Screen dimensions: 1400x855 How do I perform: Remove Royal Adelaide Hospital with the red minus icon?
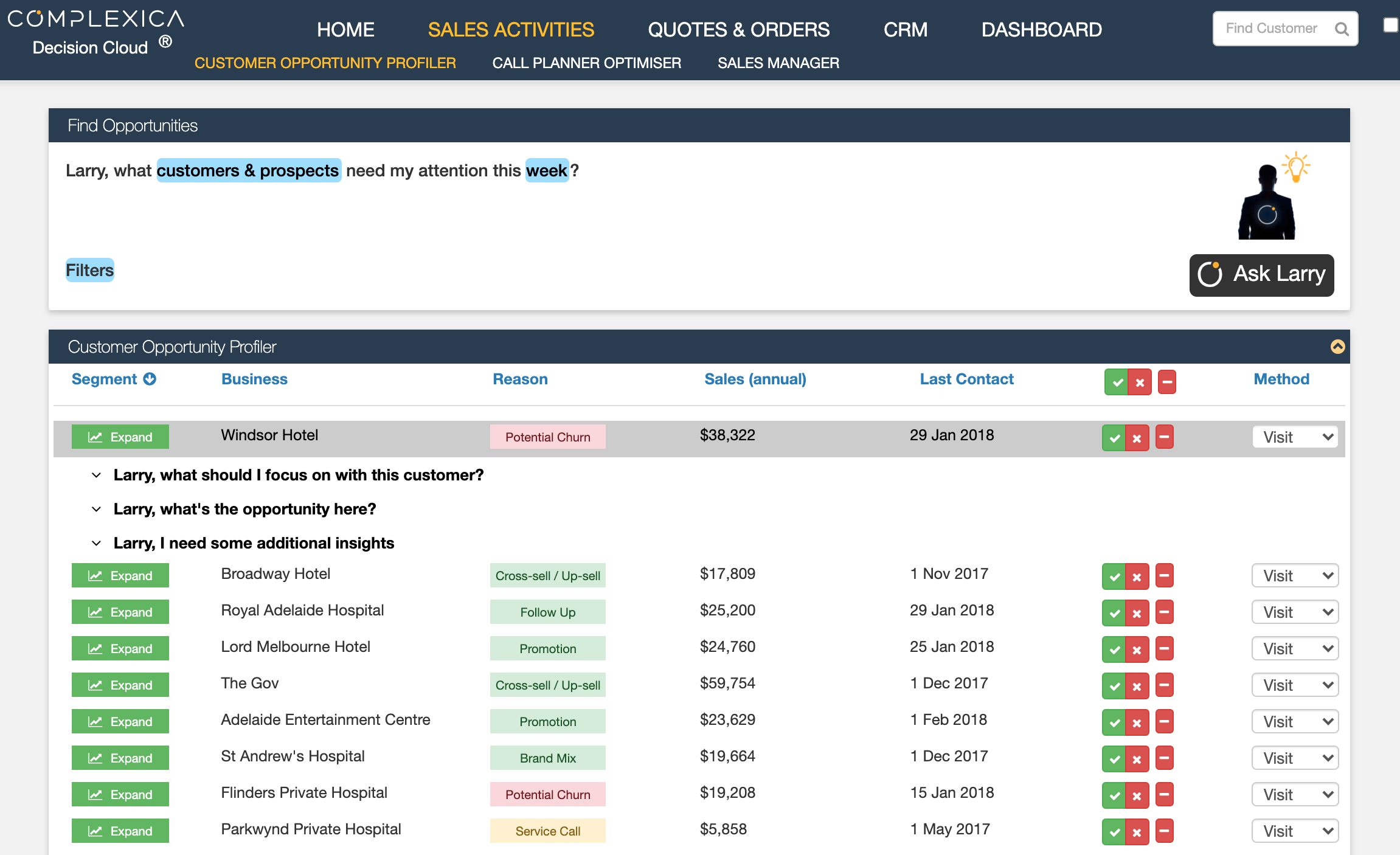coord(1165,612)
